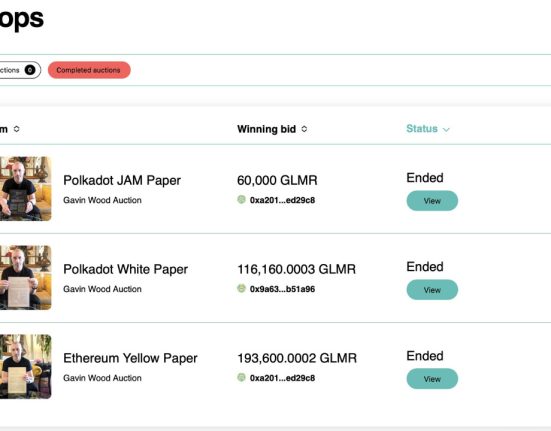The width and height of the screenshot is (551, 431).
Task: View the Polkadot White Paper auction
Action: 432,290
